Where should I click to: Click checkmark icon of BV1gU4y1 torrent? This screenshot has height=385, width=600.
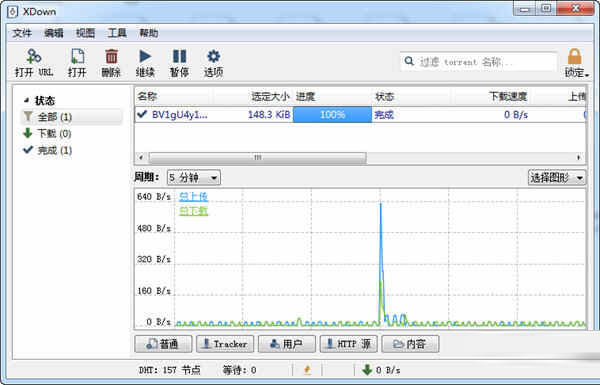coord(142,114)
